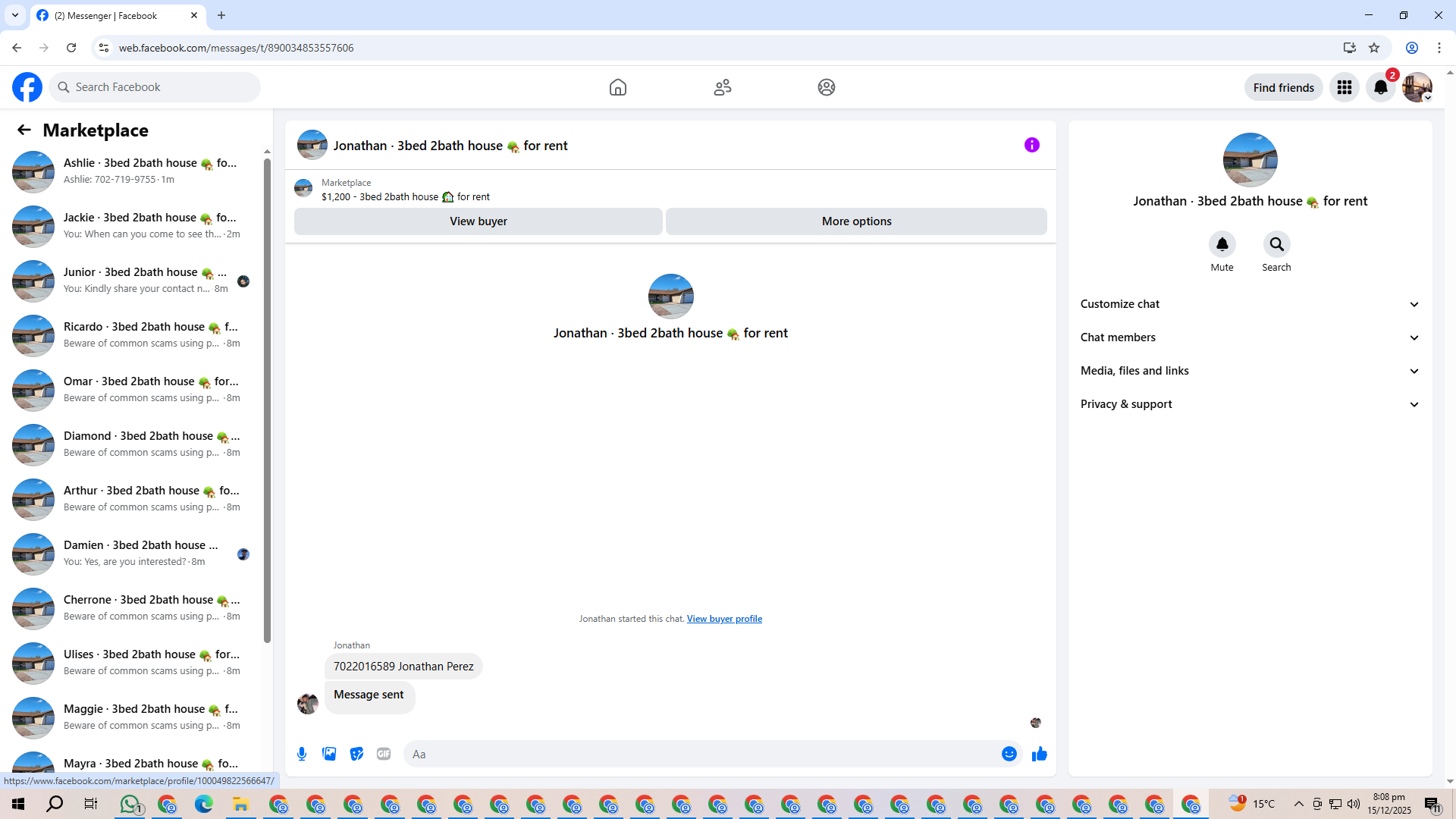Viewport: 1456px width, 819px height.
Task: Open the Facebook menu grid icon
Action: coord(1344,88)
